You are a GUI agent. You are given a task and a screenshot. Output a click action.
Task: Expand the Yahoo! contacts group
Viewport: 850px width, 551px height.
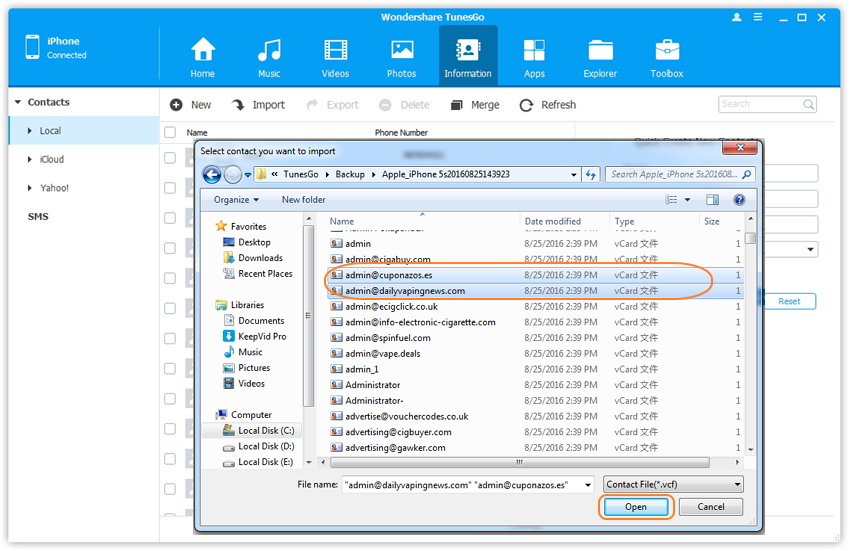tap(53, 188)
